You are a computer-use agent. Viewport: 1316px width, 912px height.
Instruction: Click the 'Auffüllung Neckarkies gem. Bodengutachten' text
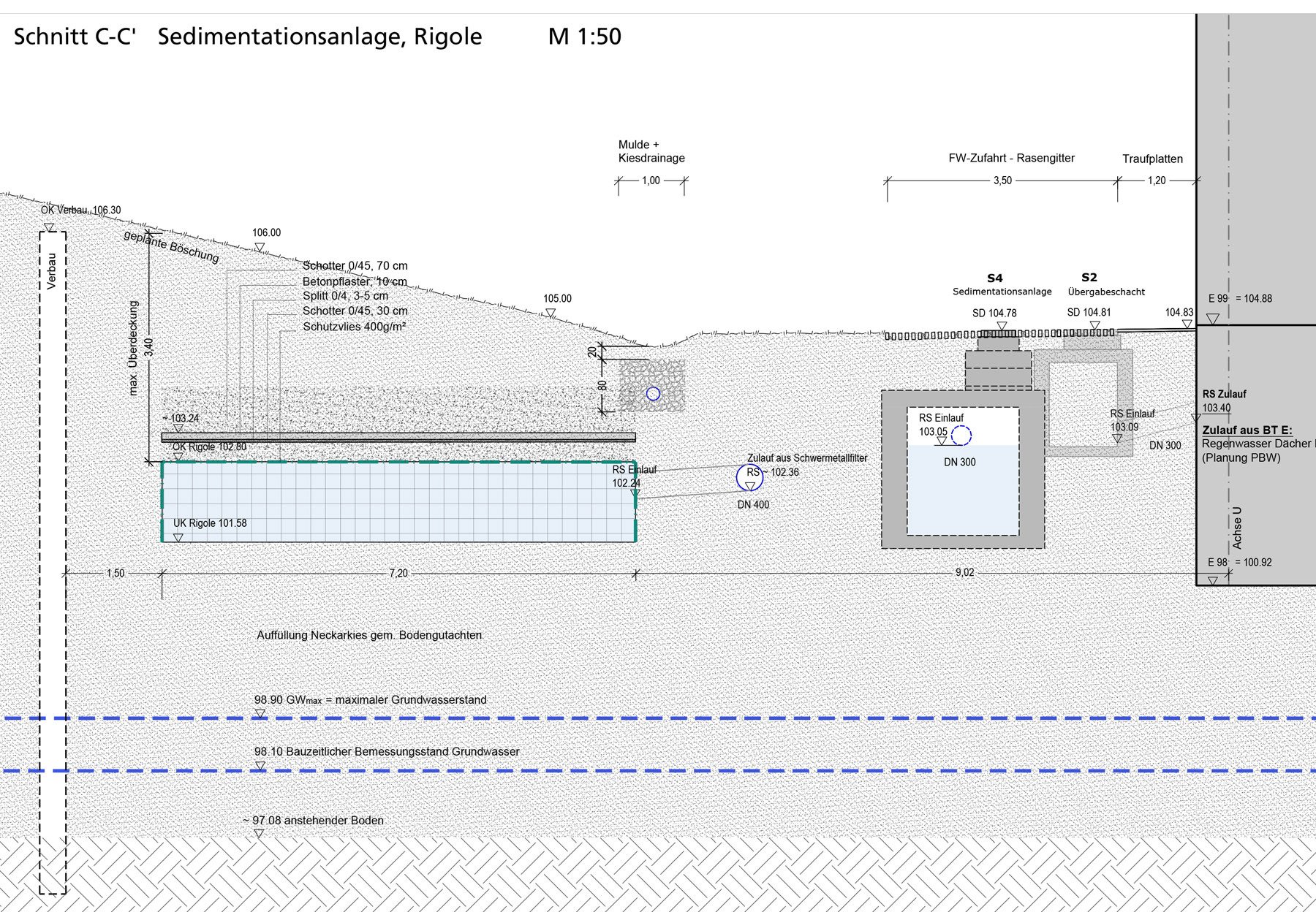[369, 635]
